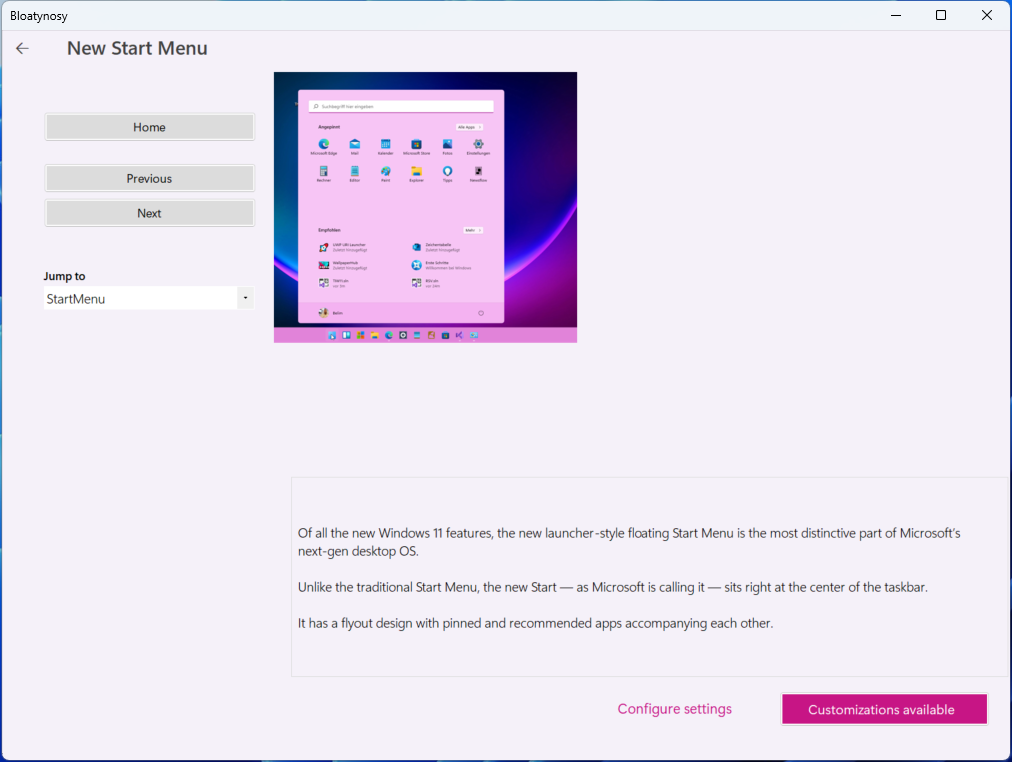Click the back arrow icon

23,48
